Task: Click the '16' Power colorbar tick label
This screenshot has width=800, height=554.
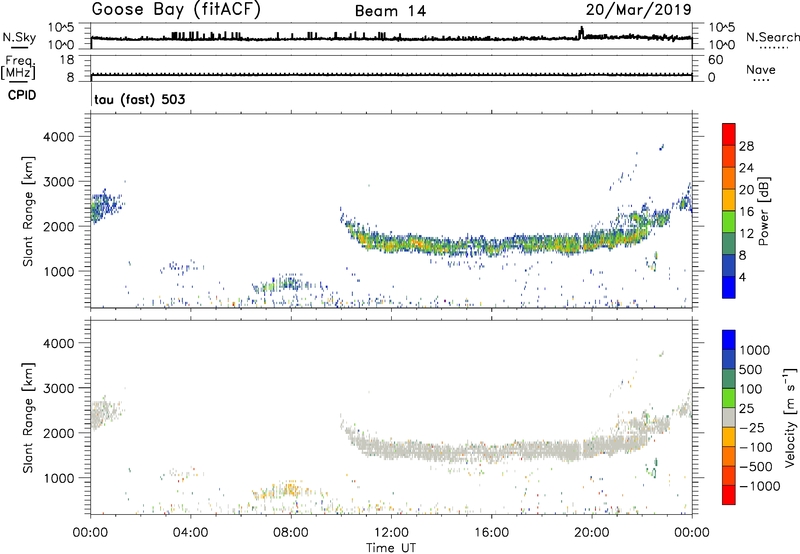Action: click(x=746, y=212)
